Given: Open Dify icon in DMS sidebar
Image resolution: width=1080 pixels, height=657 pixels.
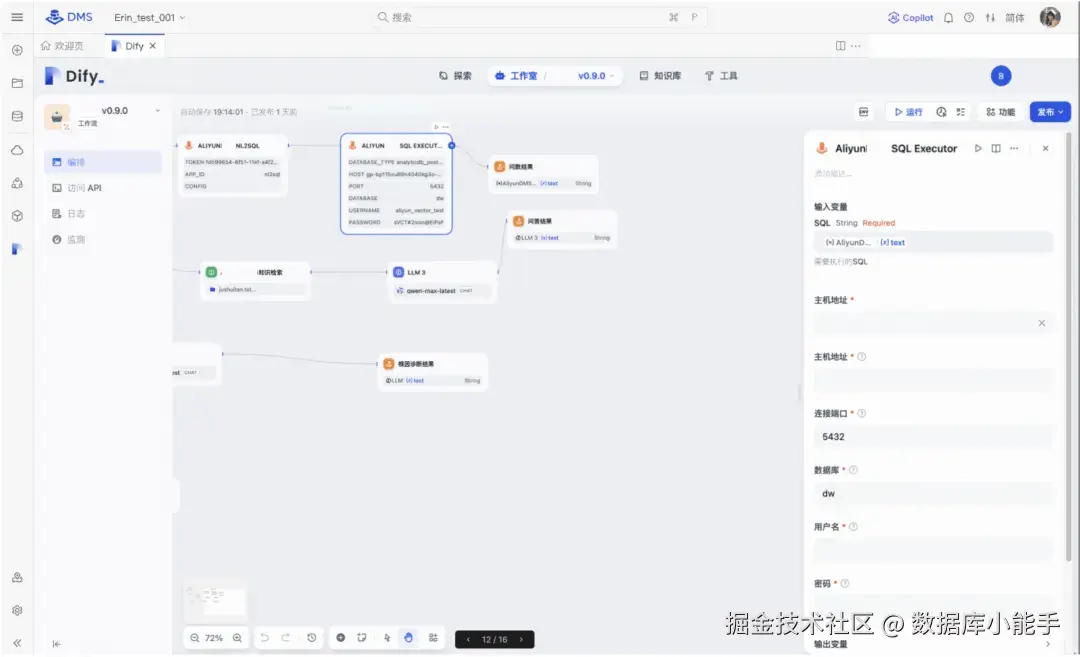Looking at the screenshot, I should tap(17, 249).
